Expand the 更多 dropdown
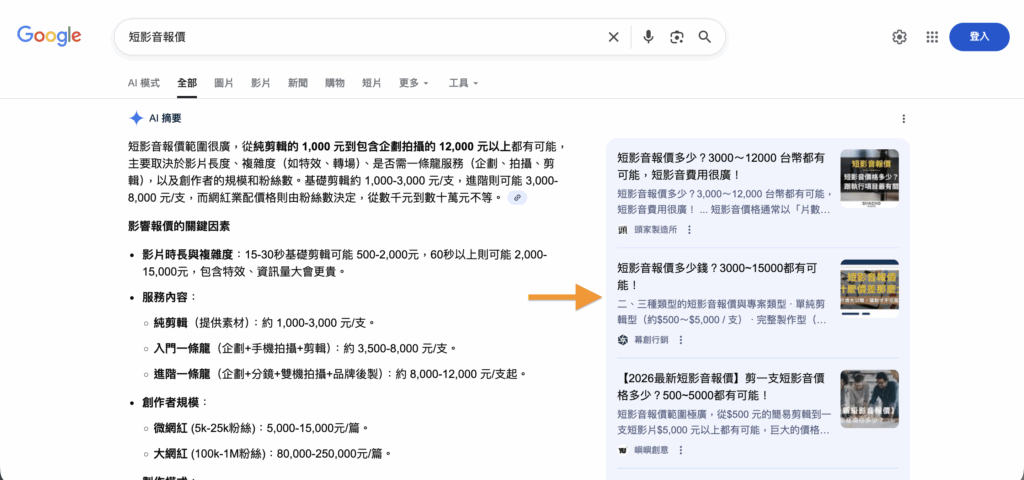1024x480 pixels. point(413,82)
